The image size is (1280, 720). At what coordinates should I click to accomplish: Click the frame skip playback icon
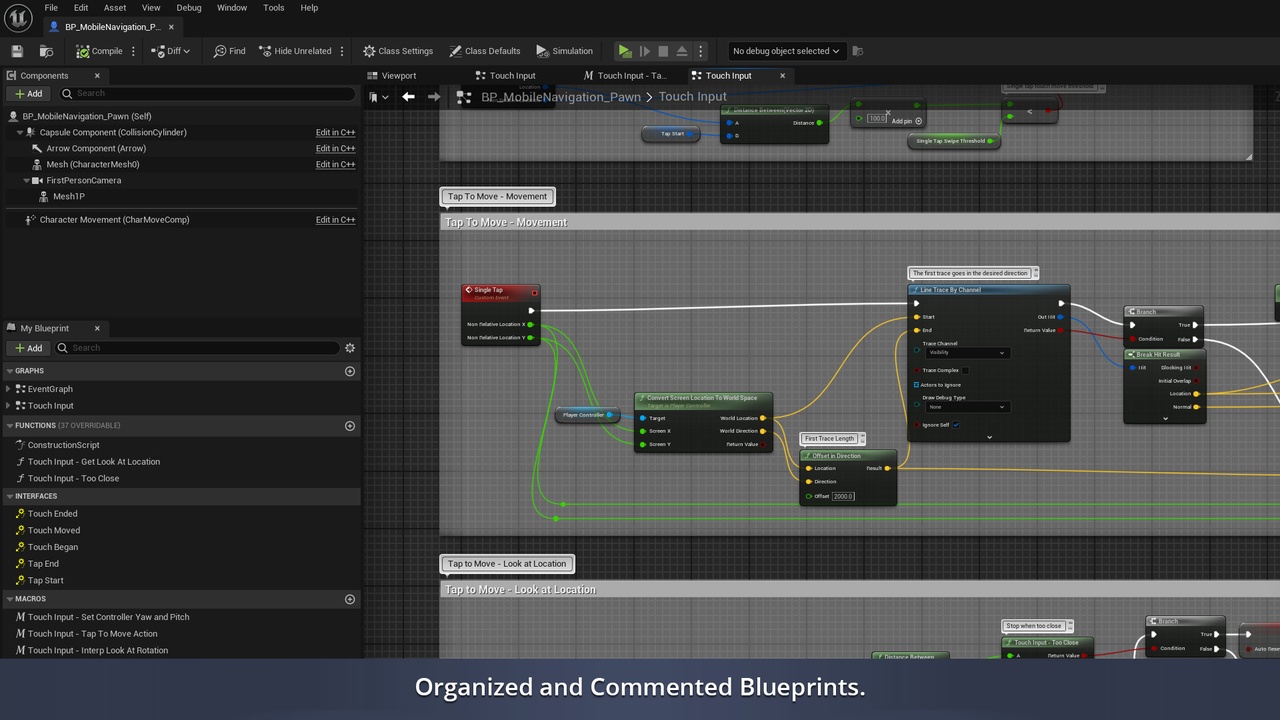644,51
